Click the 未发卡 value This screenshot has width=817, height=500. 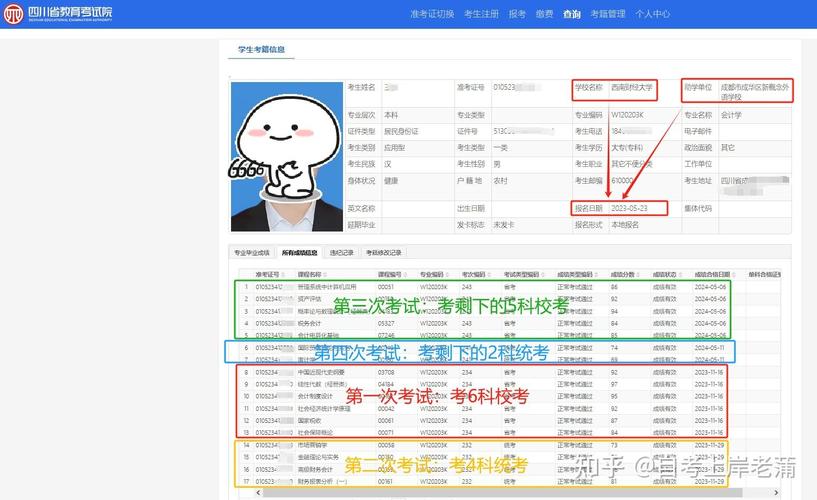pos(504,225)
